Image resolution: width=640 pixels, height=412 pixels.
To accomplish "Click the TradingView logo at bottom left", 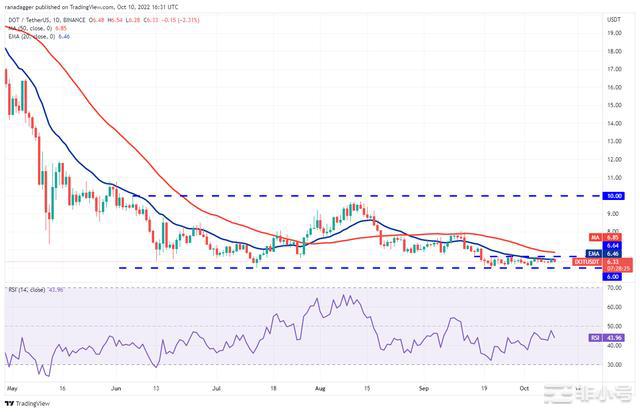I will 30,403.
